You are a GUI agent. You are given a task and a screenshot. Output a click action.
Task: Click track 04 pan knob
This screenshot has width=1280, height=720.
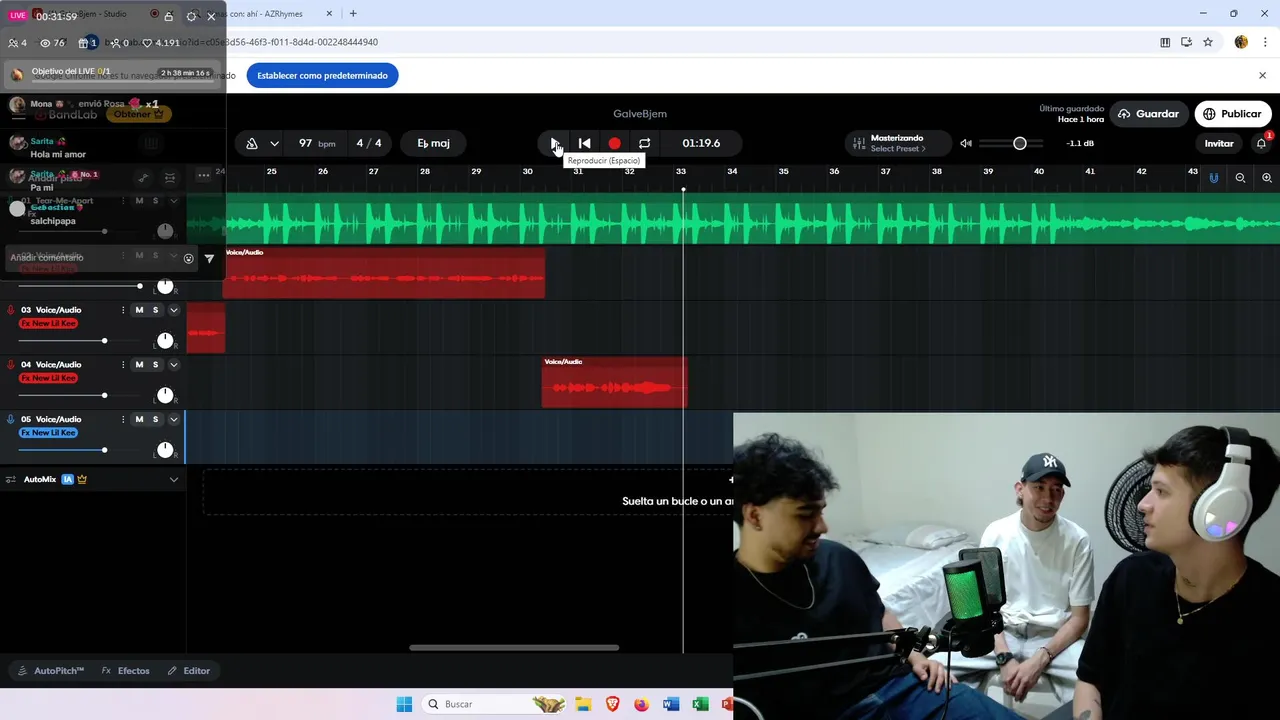click(x=165, y=395)
